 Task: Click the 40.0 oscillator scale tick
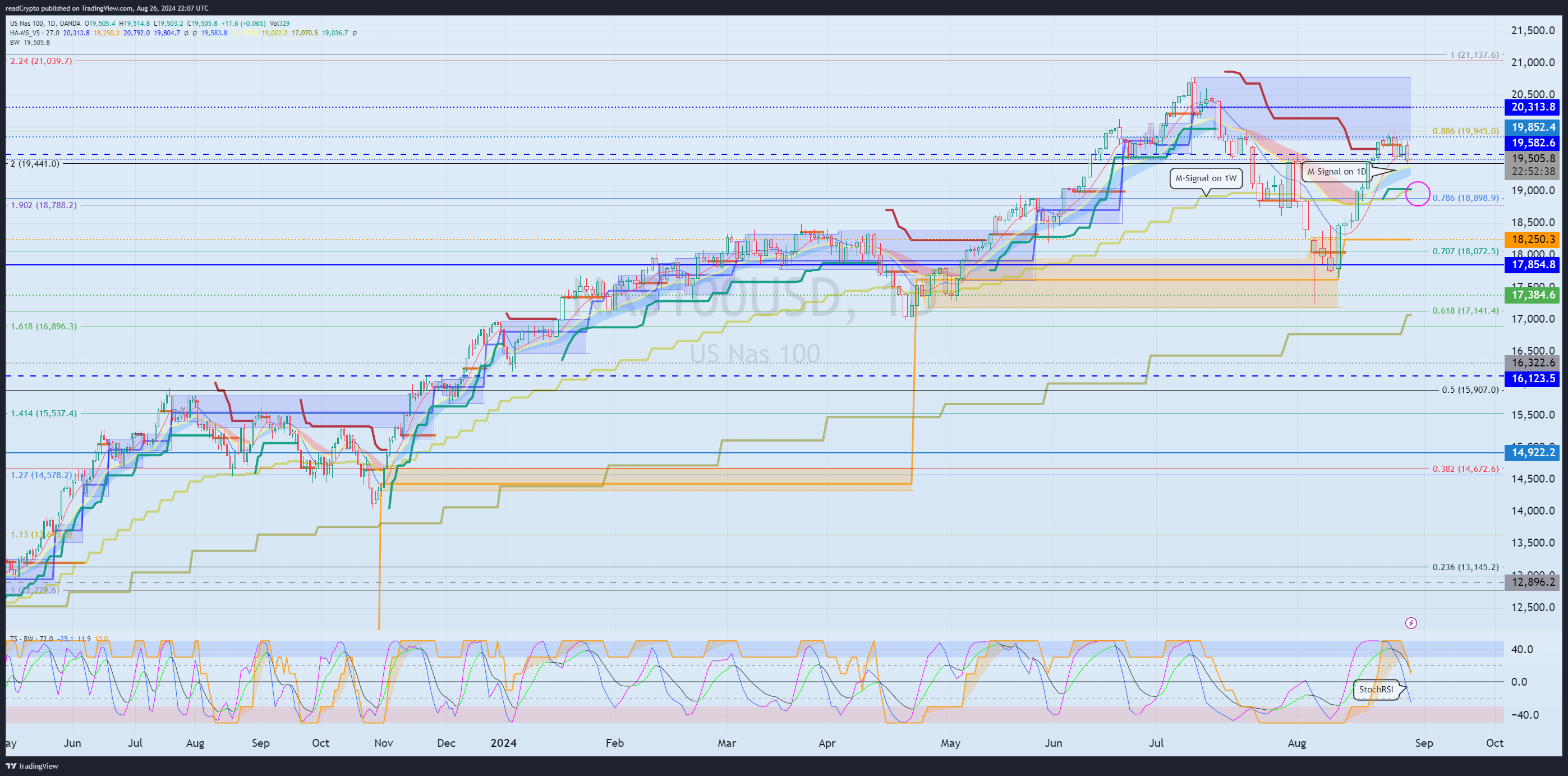[1522, 649]
